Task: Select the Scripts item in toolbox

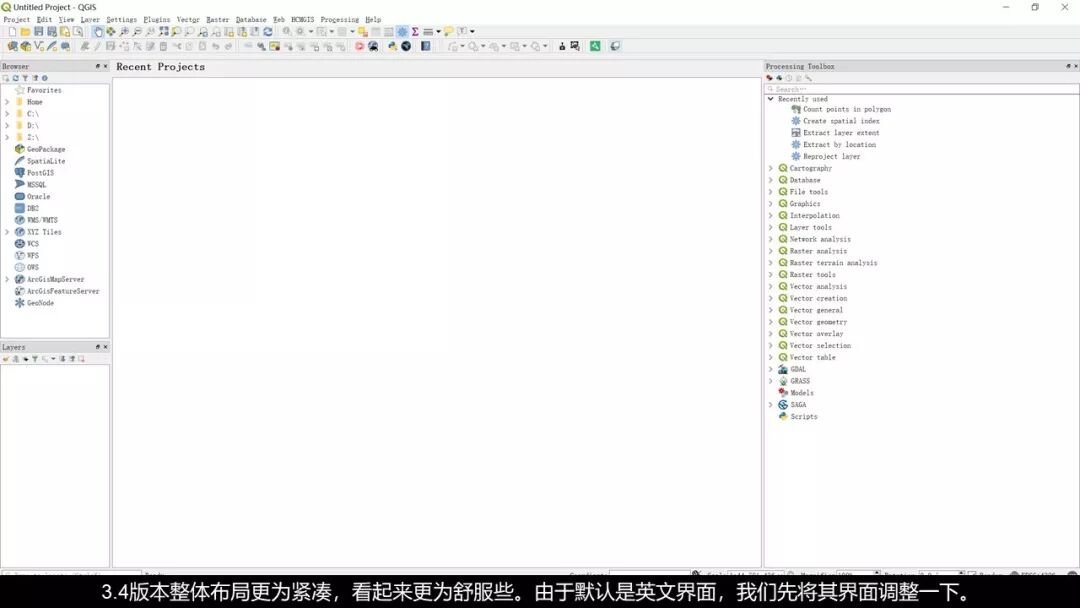Action: 803,417
